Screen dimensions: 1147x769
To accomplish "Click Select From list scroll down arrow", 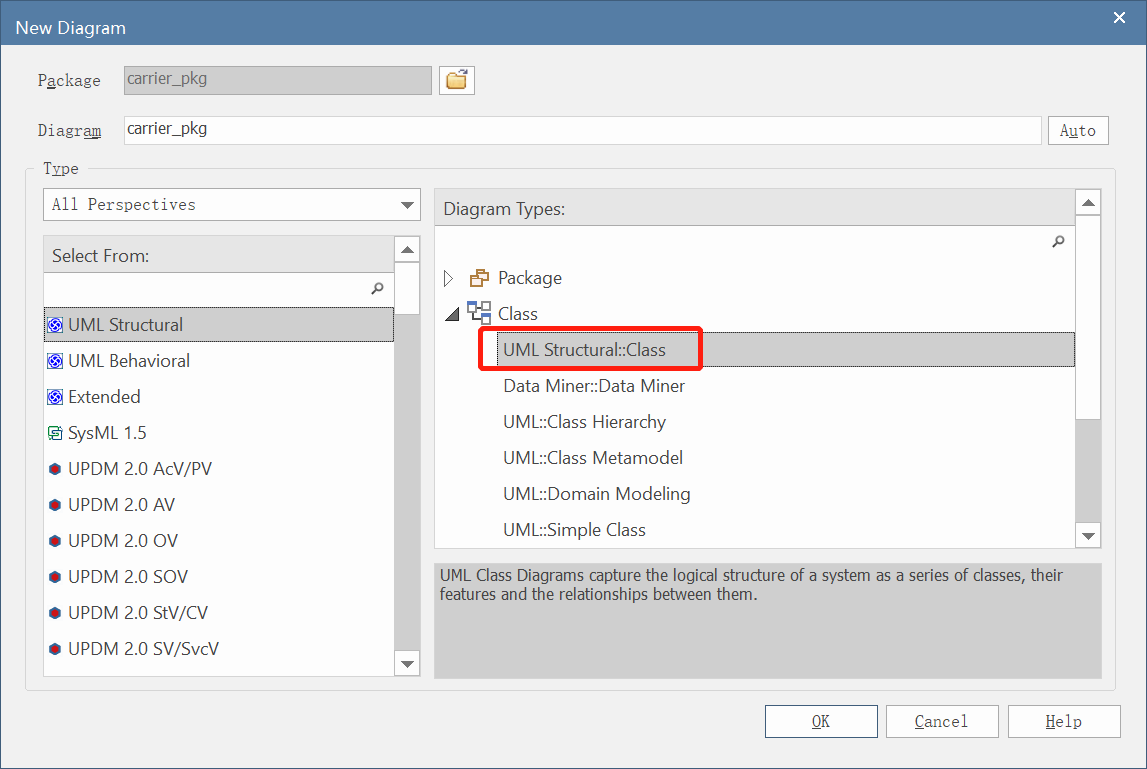I will click(407, 664).
